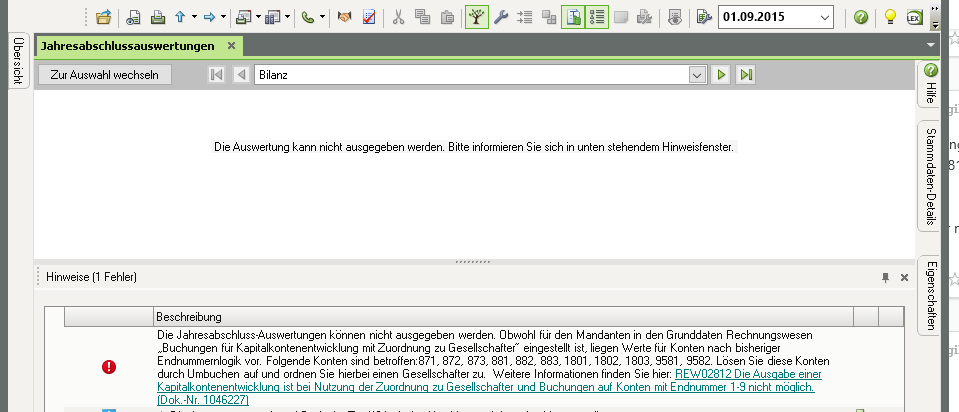Click the 'Die Auswertung kann nicht ausgegeben werden' message
The height and width of the screenshot is (412, 959).
pyautogui.click(x=474, y=147)
